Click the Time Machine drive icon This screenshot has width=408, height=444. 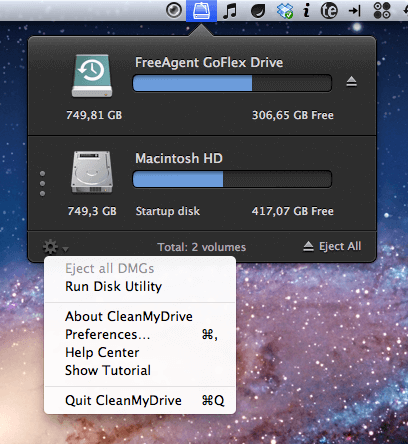[92, 76]
